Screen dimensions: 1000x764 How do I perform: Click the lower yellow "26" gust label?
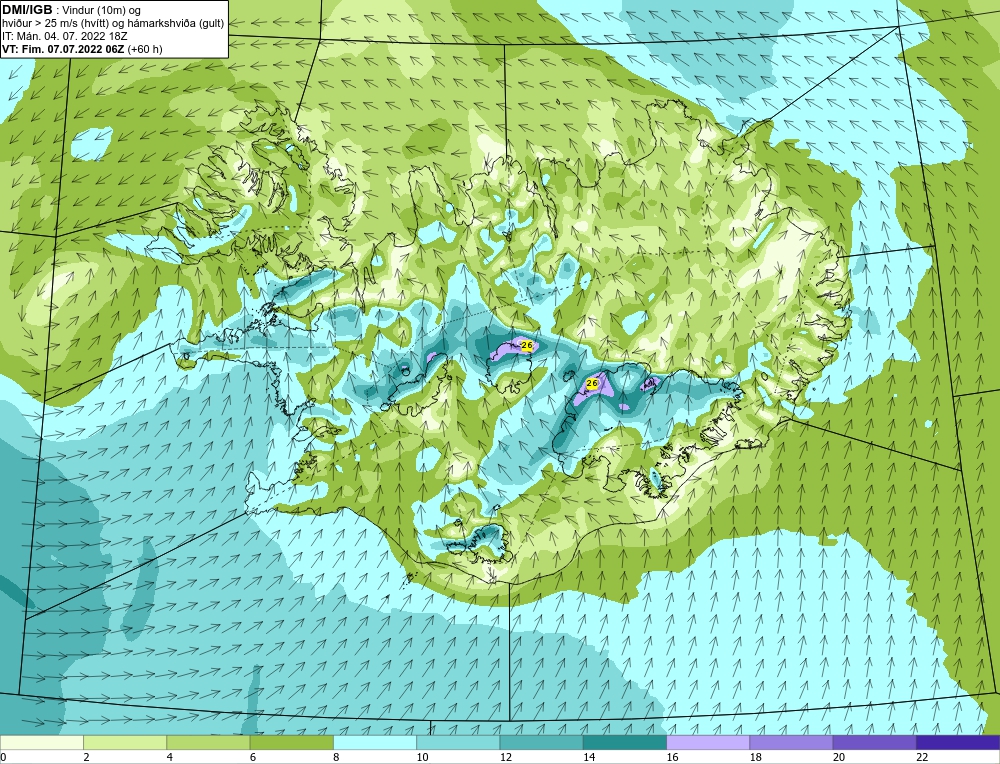click(592, 383)
